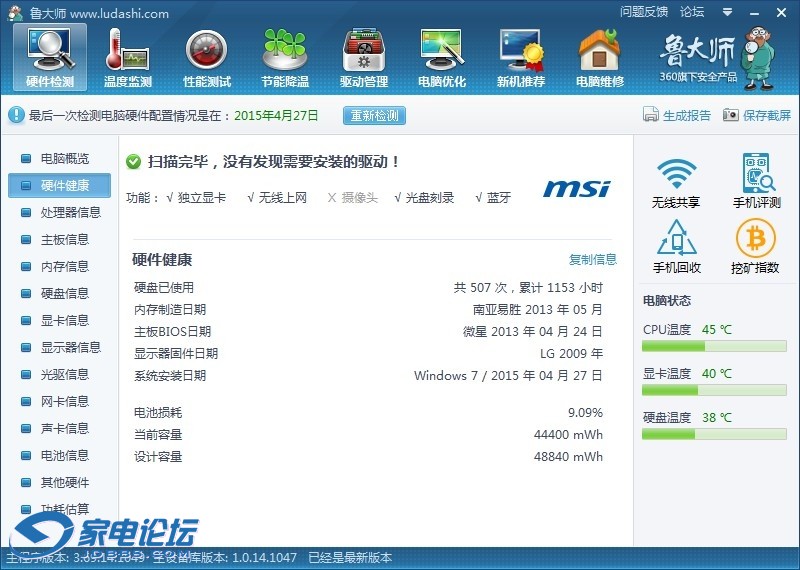Select 处理器信息 in the sidebar

(x=70, y=212)
